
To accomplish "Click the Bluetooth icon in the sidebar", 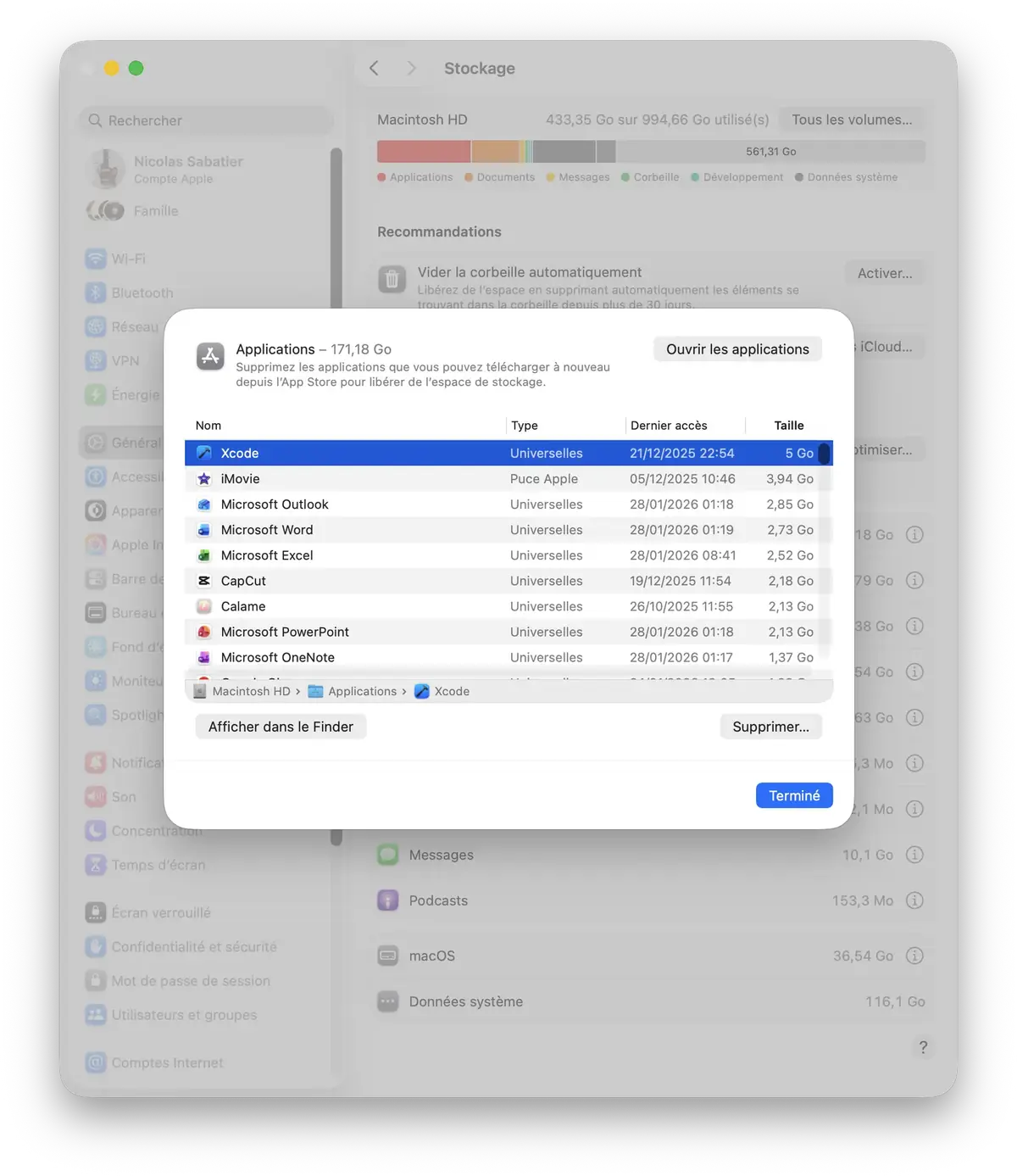I will click(x=95, y=293).
